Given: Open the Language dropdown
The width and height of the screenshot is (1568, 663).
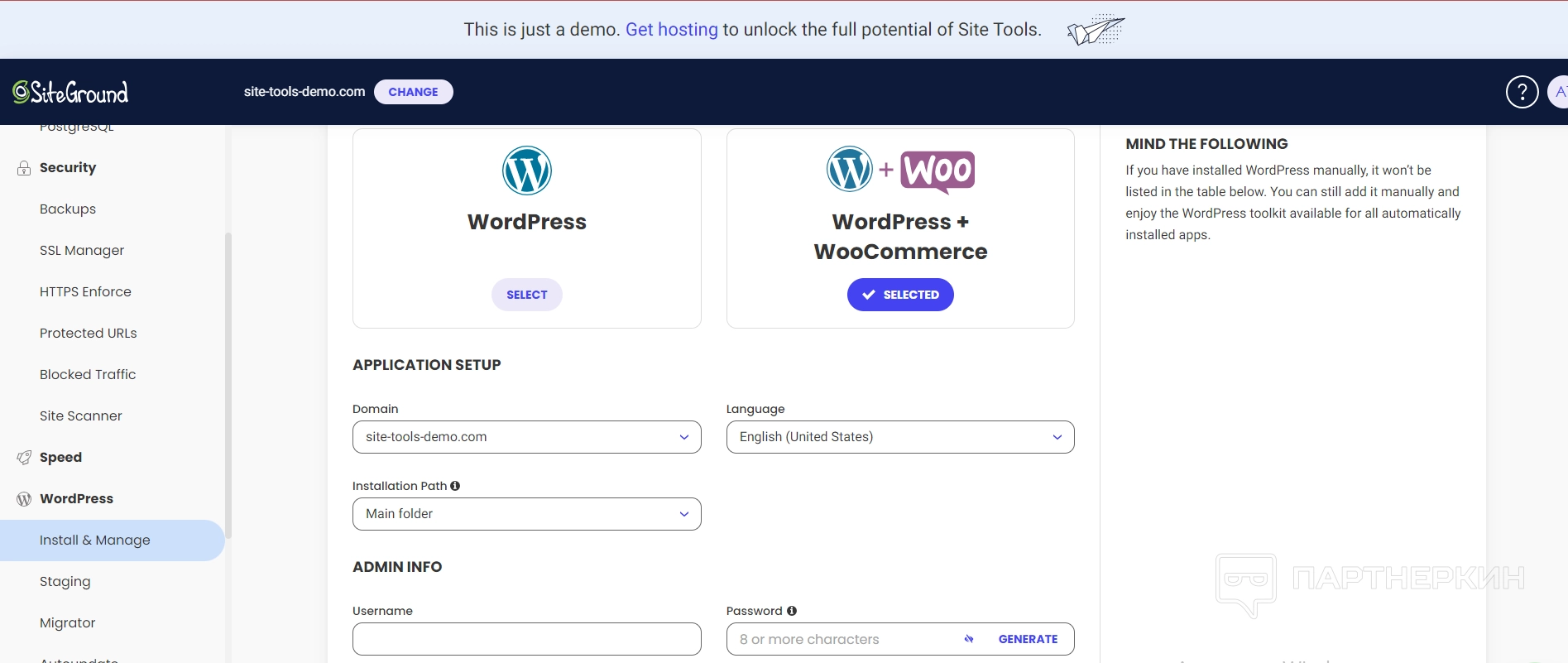Looking at the screenshot, I should (900, 437).
